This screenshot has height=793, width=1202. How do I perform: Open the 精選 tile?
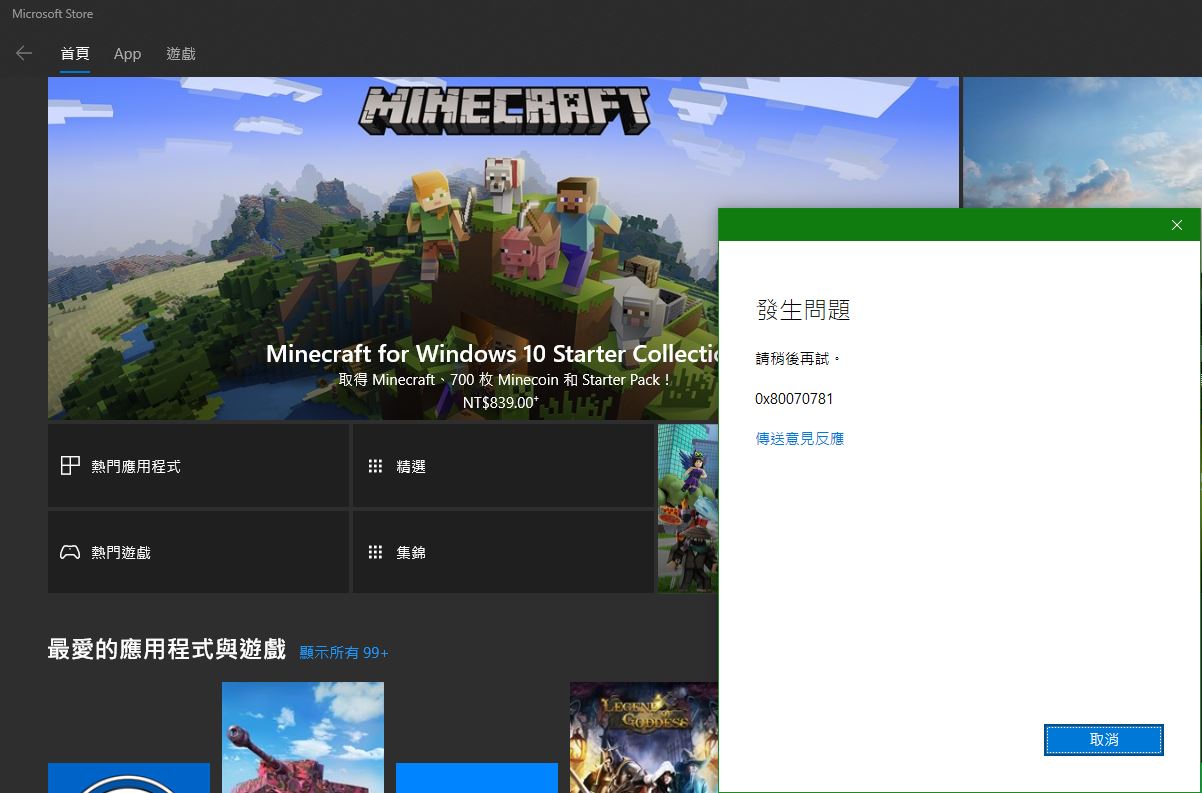(503, 466)
